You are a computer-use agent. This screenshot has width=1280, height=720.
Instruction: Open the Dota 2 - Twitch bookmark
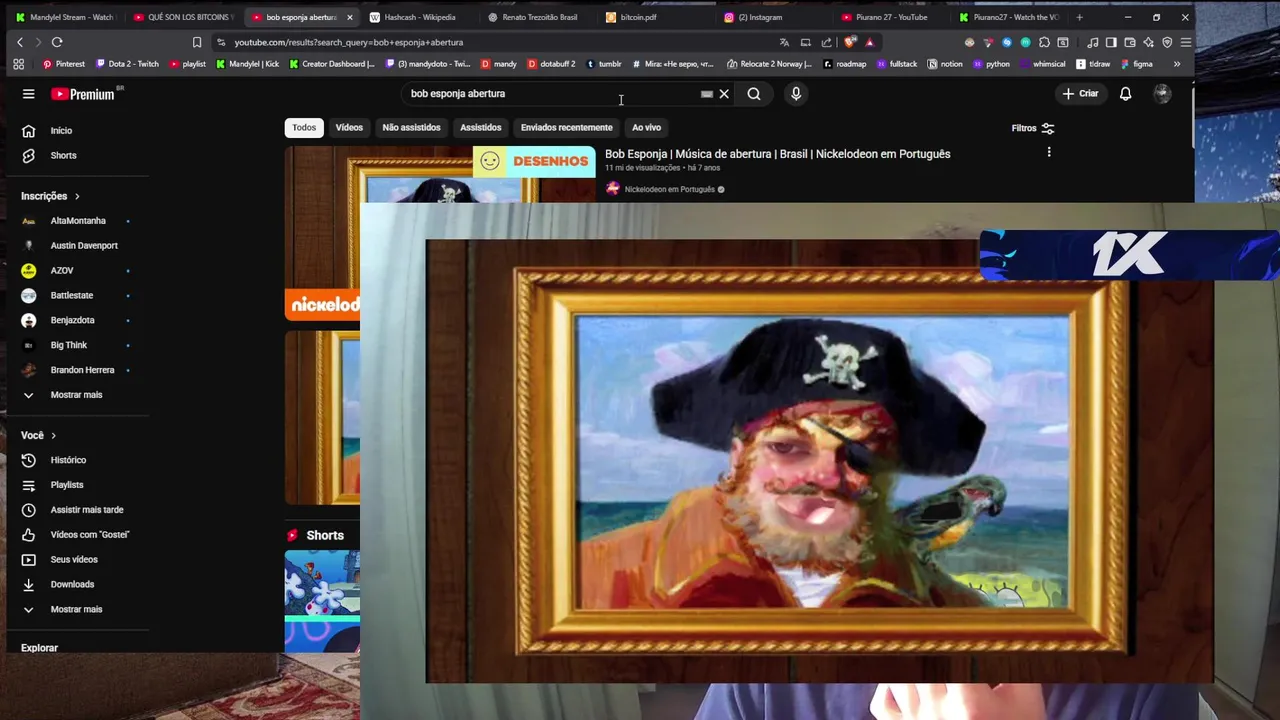(x=127, y=64)
